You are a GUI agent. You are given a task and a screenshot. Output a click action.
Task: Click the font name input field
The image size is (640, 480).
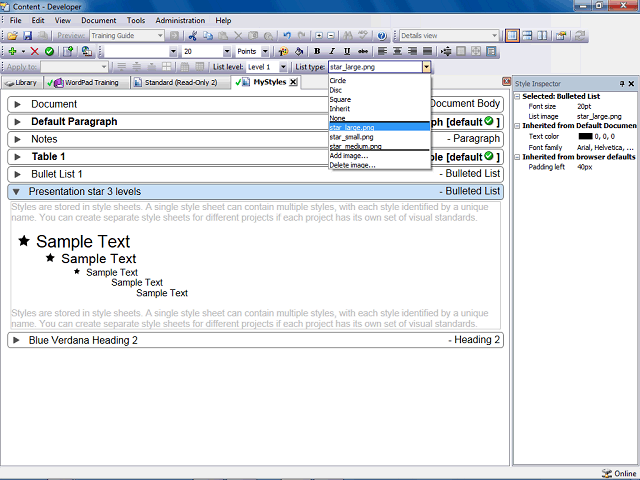point(138,51)
